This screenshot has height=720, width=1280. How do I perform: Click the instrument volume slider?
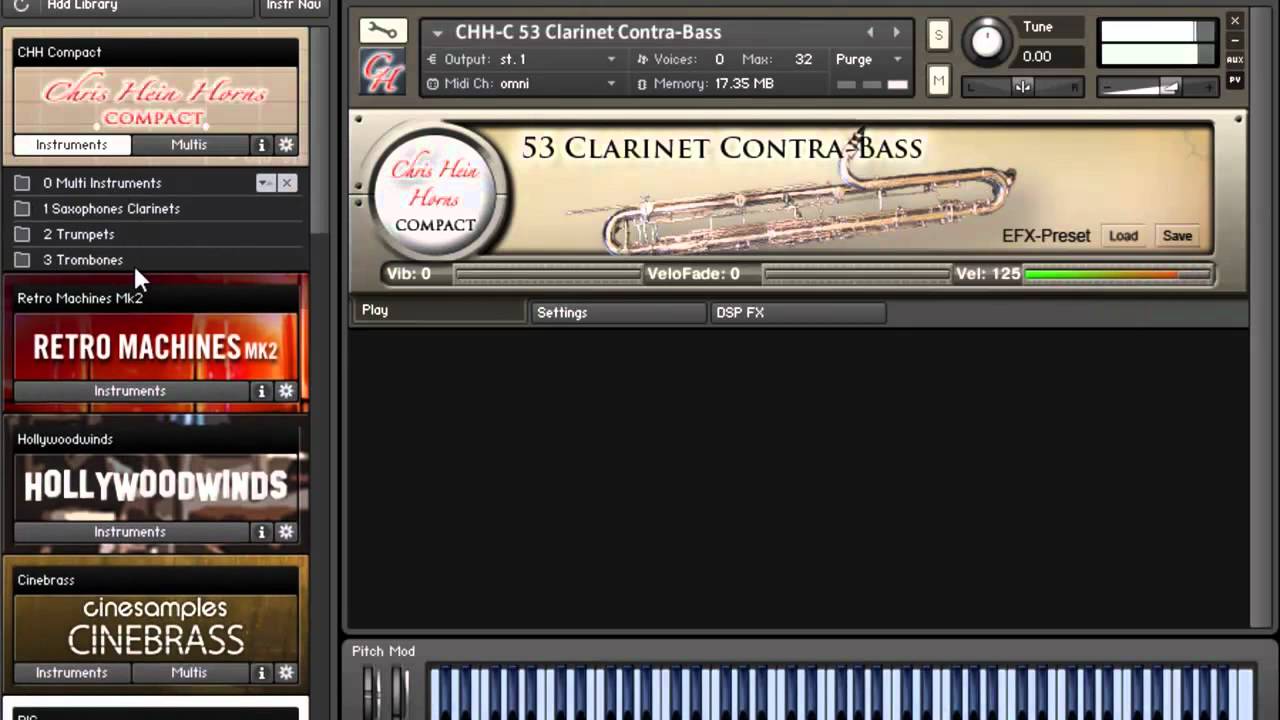tap(1157, 88)
